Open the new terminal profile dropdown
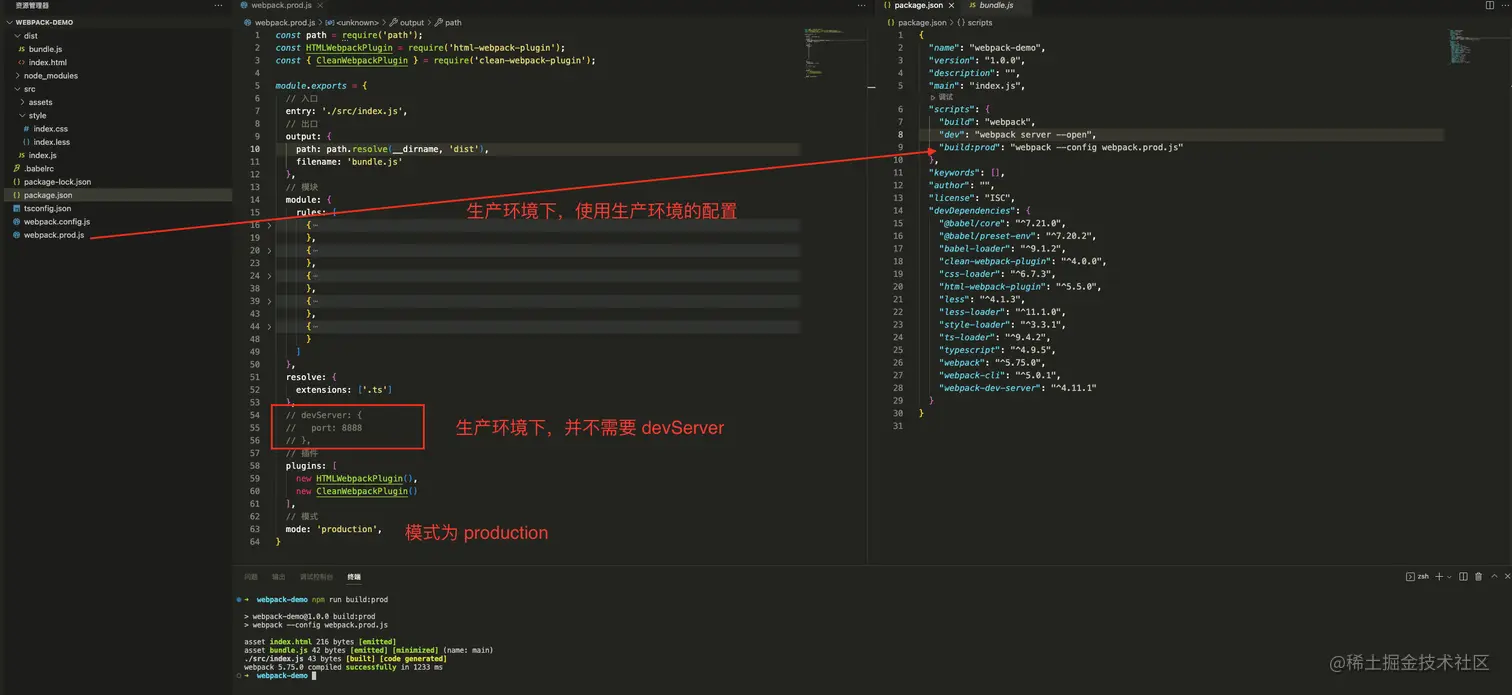The image size is (1512, 695). [1450, 577]
